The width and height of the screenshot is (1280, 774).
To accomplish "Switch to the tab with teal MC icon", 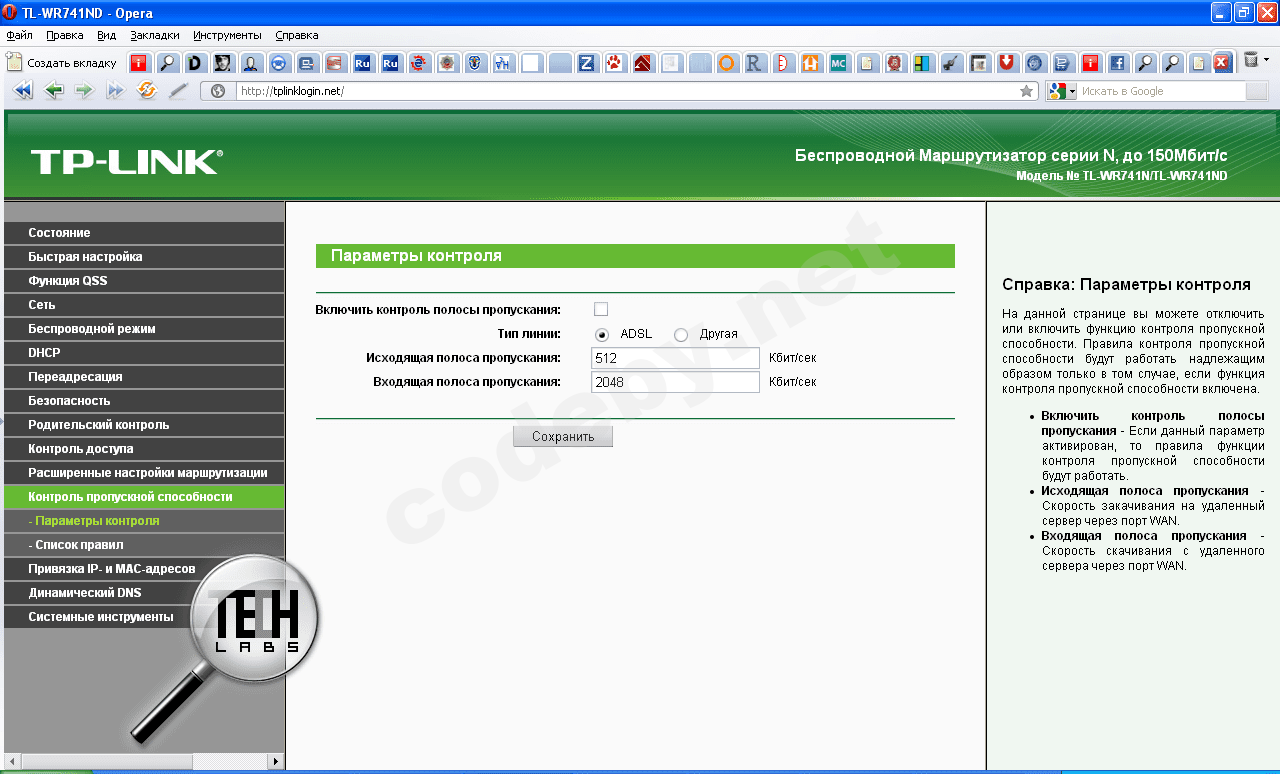I will coord(839,63).
